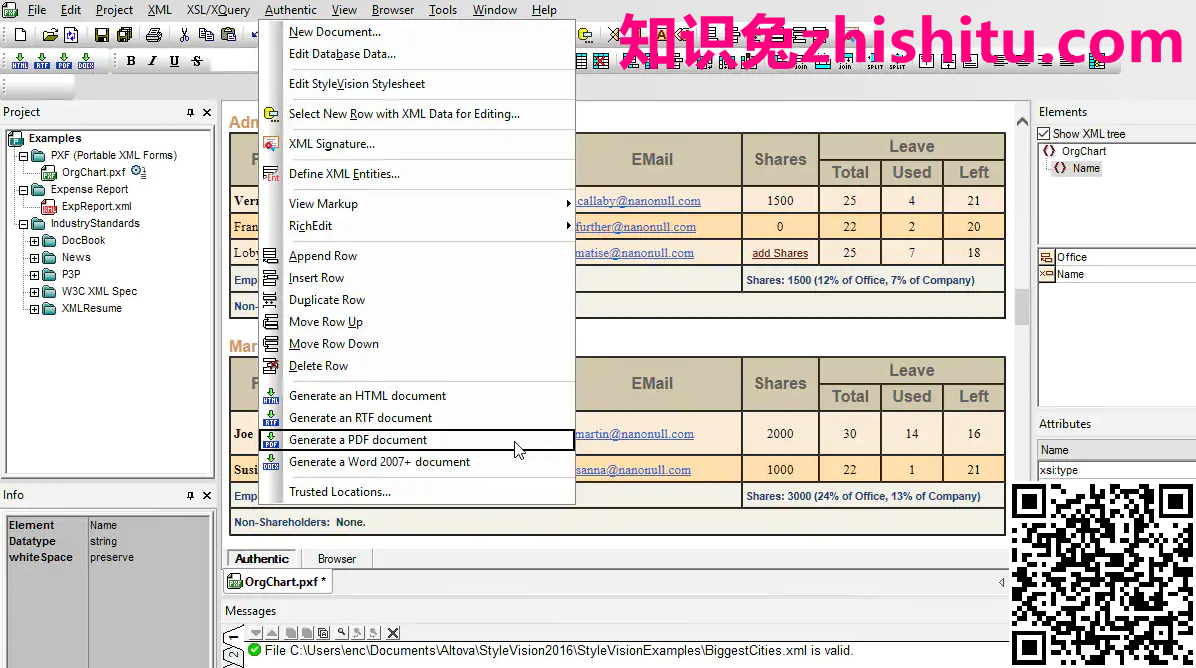Select Define XML Entities... entry
Viewport: 1196px width, 668px height.
pyautogui.click(x=416, y=174)
